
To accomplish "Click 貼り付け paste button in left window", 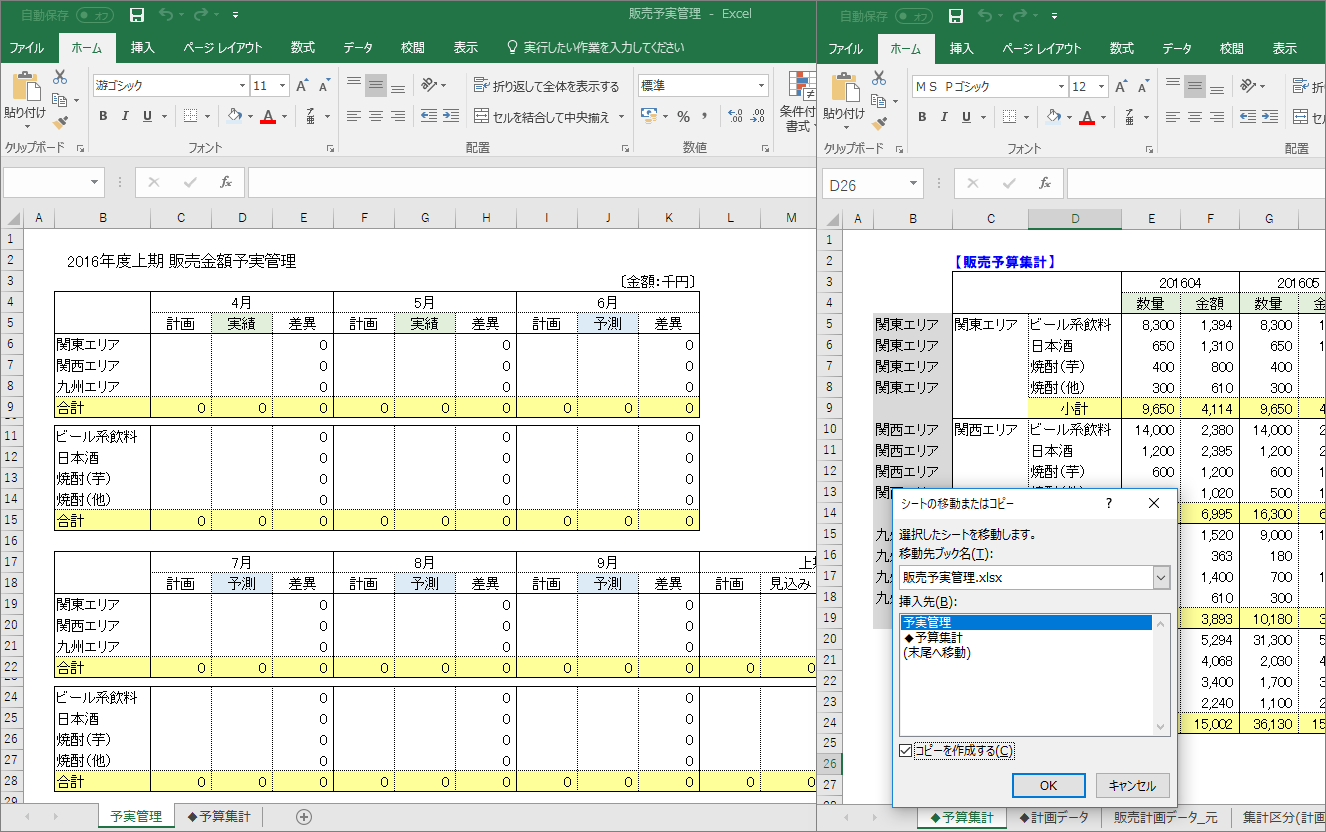I will (26, 96).
